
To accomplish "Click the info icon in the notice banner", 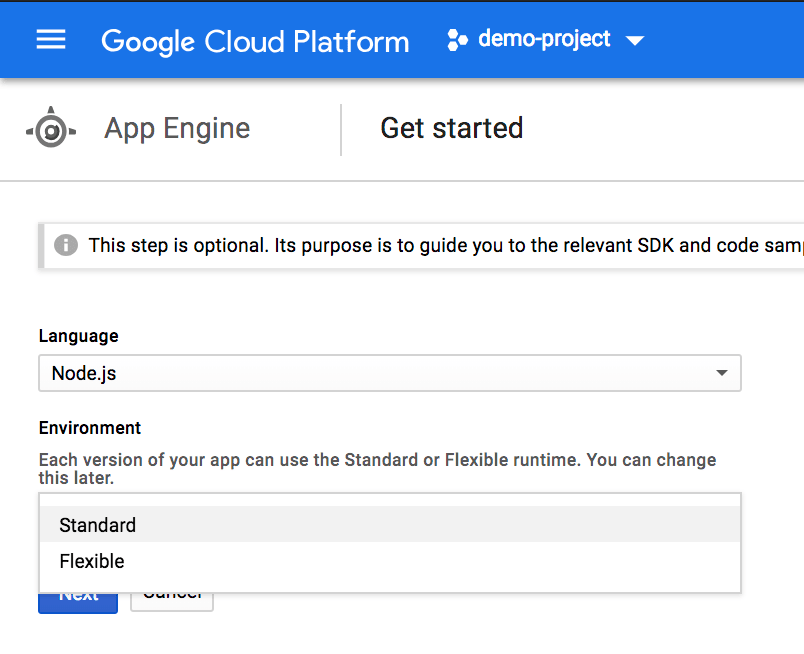I will click(x=66, y=245).
